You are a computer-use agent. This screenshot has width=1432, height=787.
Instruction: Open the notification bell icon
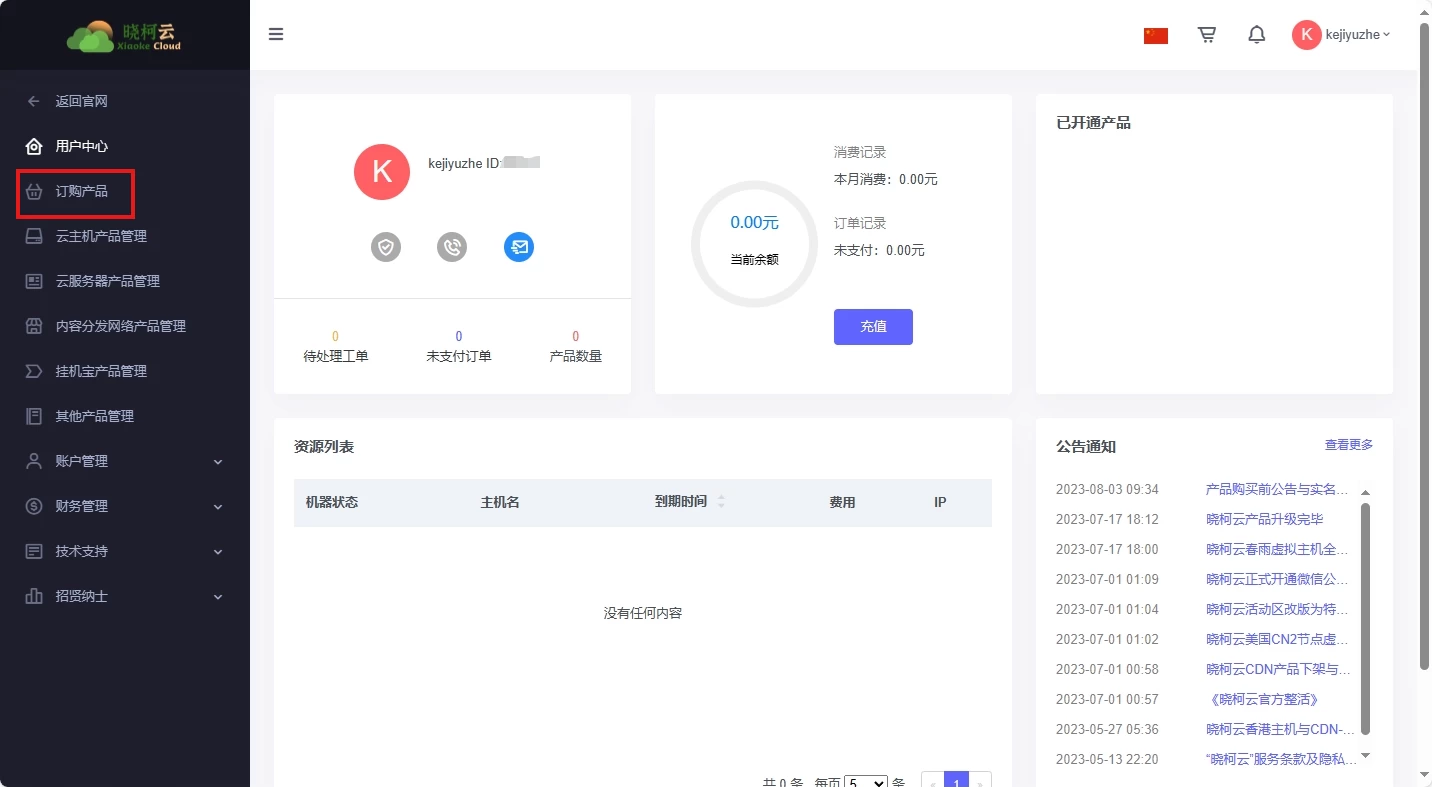pyautogui.click(x=1257, y=35)
